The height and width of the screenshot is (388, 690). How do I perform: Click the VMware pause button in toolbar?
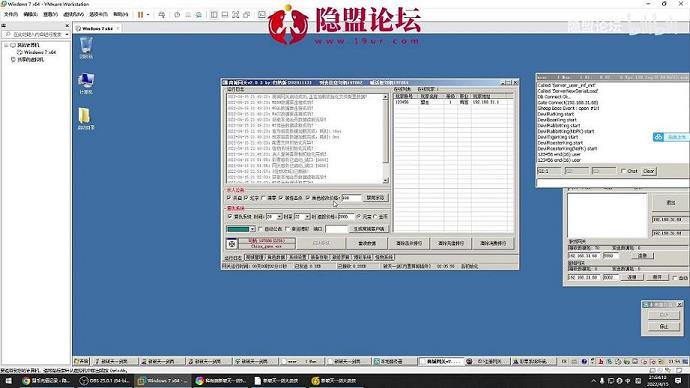[140, 15]
